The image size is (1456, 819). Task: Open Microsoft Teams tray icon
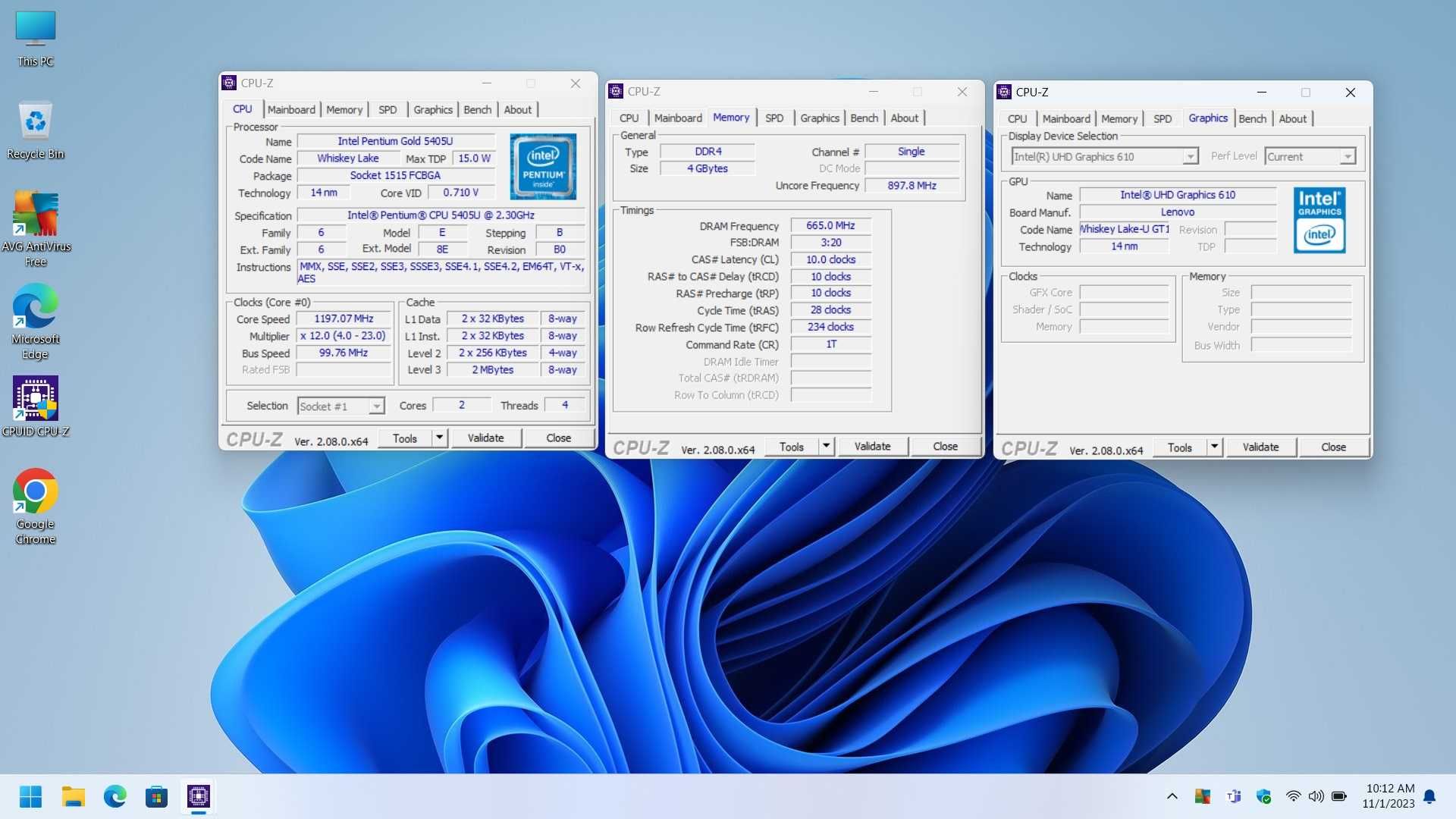point(1234,796)
